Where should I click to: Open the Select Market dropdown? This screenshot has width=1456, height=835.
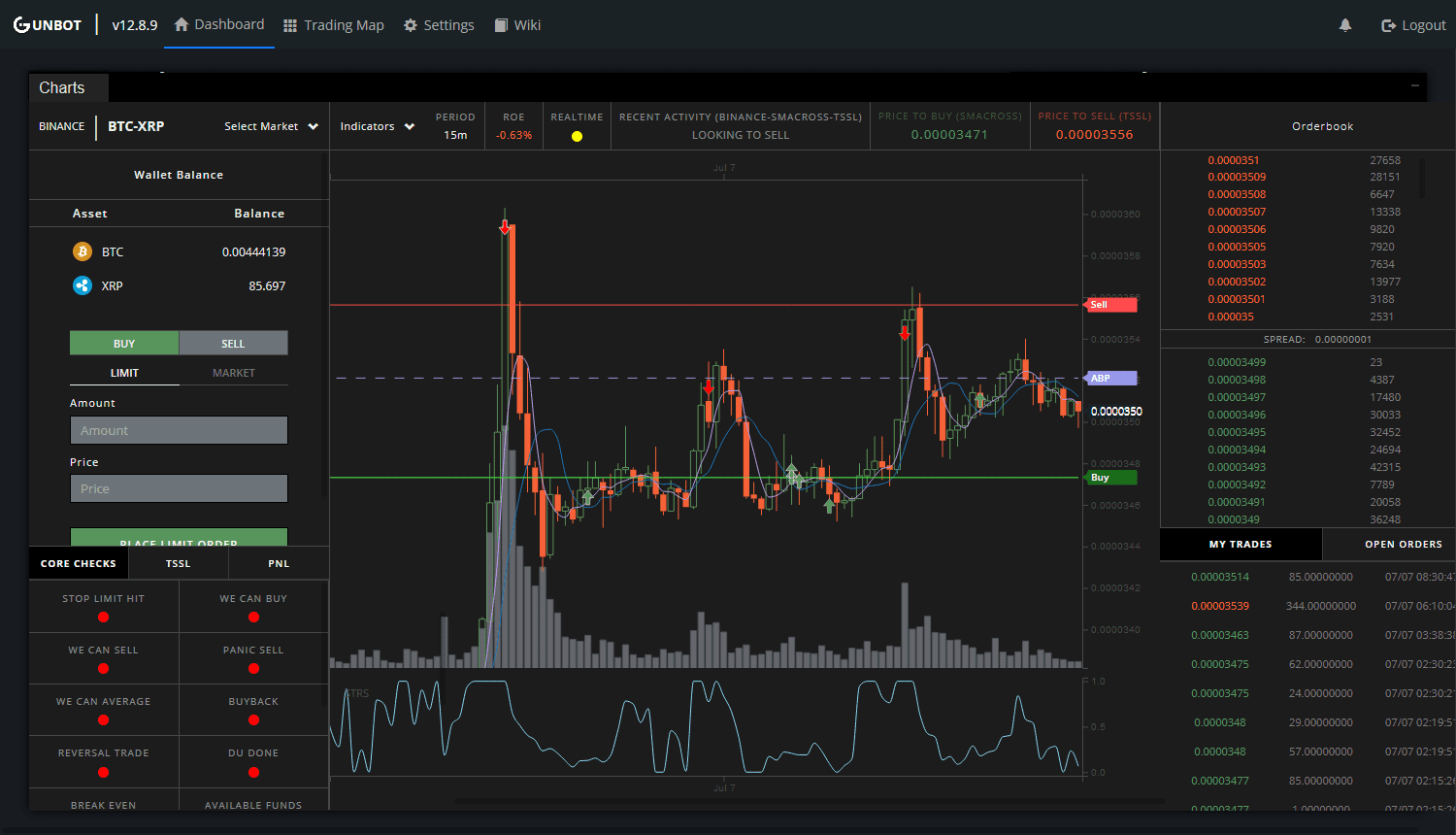point(271,126)
